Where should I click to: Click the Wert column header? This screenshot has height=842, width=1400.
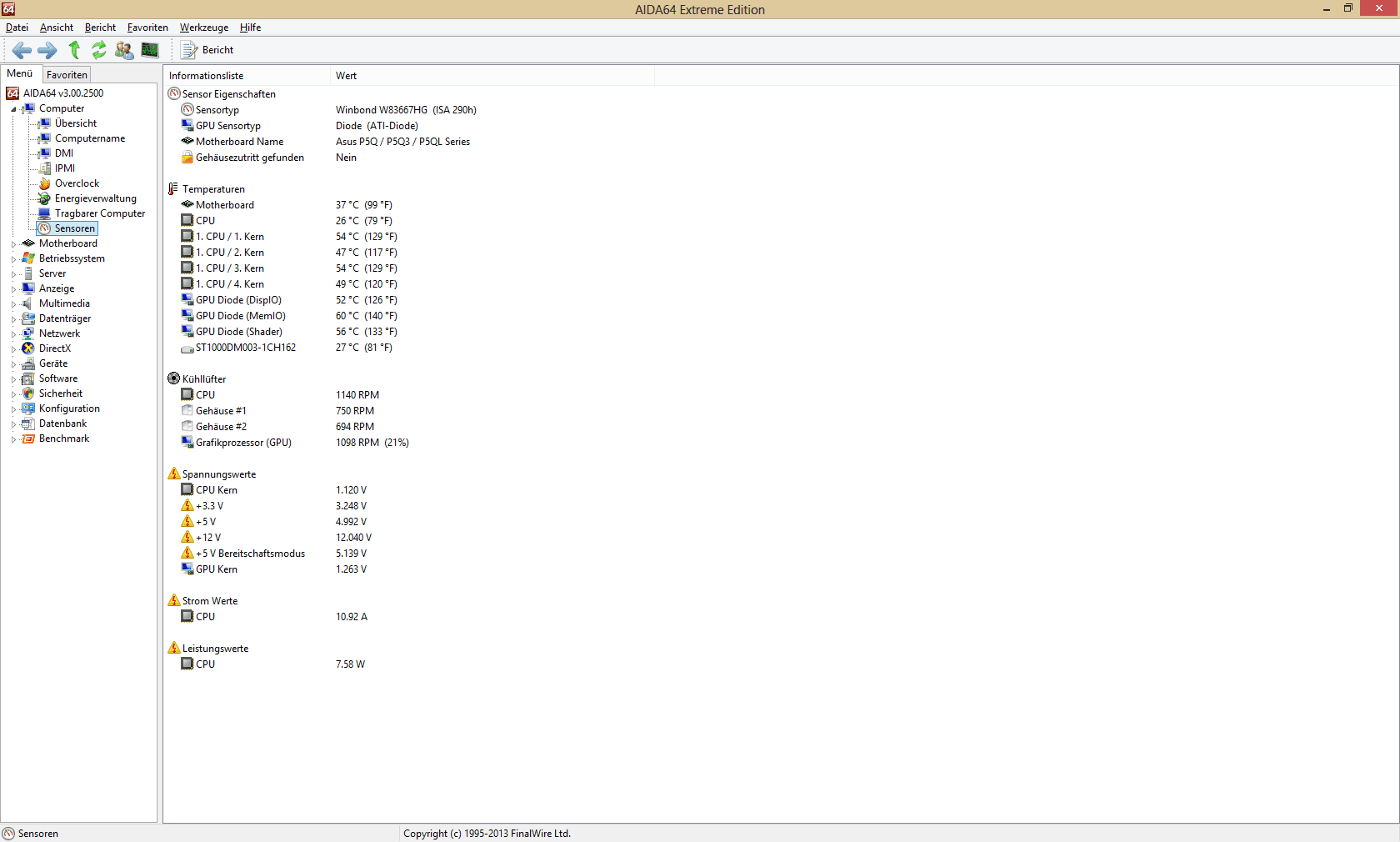pyautogui.click(x=492, y=76)
